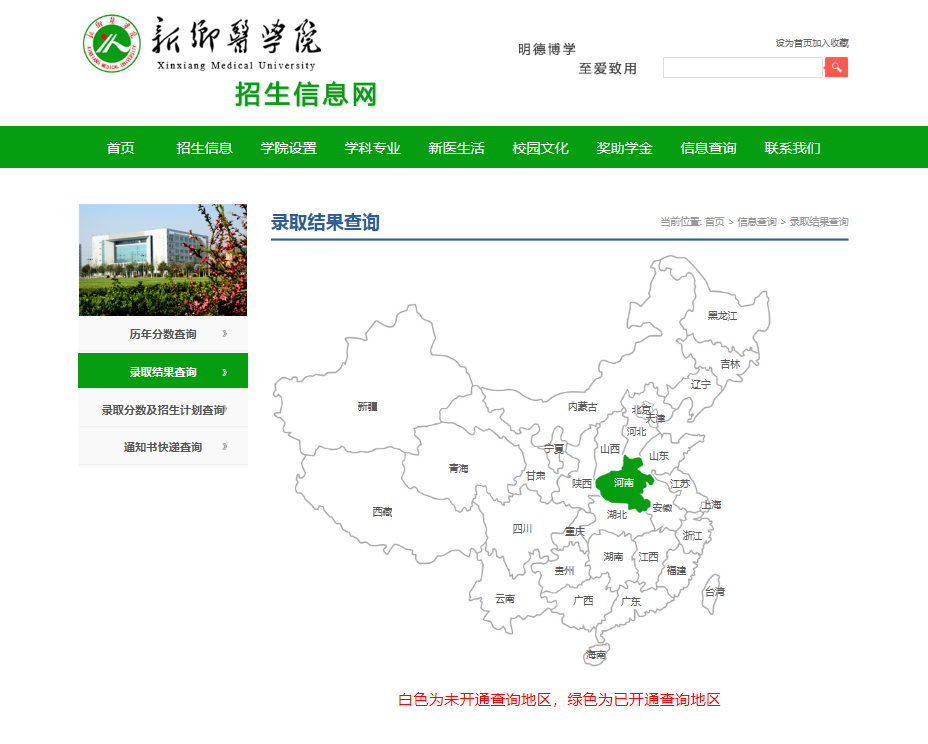
Task: Click 山东 province on the map
Action: pos(659,456)
